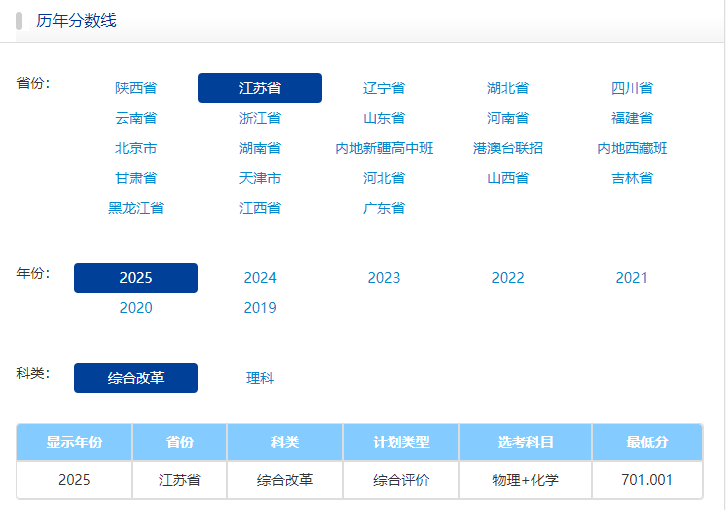Image resolution: width=726 pixels, height=510 pixels.
Task: Pick 四川省 in province filter
Action: 632,88
